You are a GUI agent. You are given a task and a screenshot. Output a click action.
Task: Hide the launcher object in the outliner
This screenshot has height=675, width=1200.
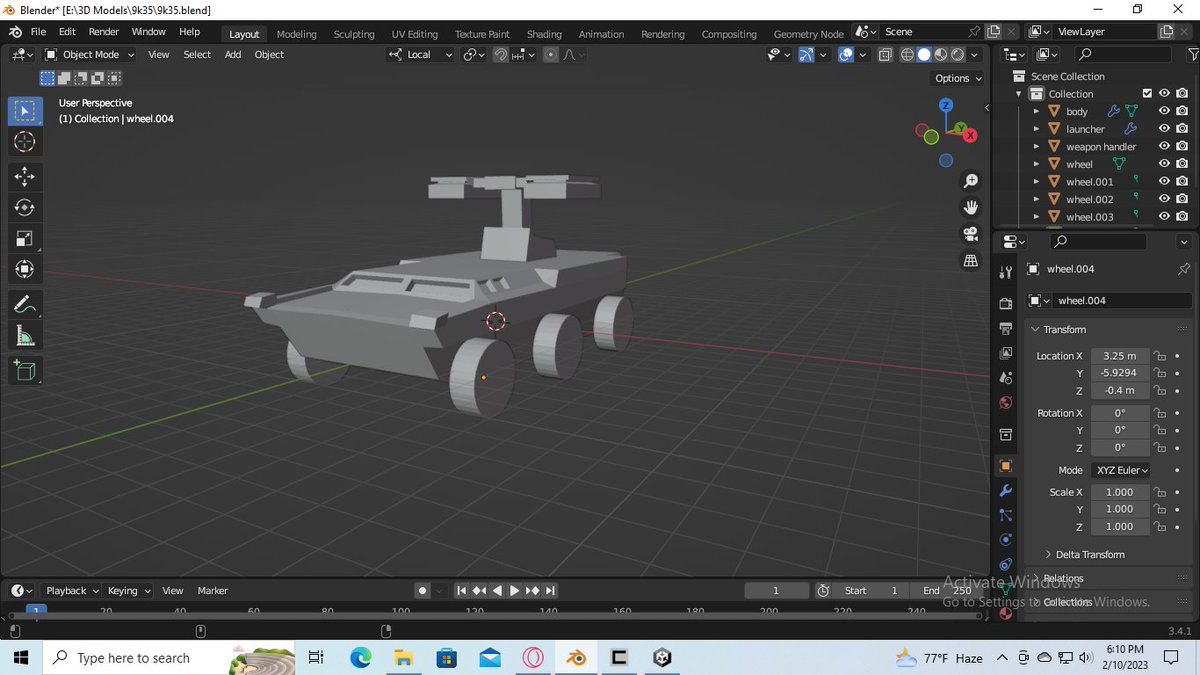(x=1163, y=128)
